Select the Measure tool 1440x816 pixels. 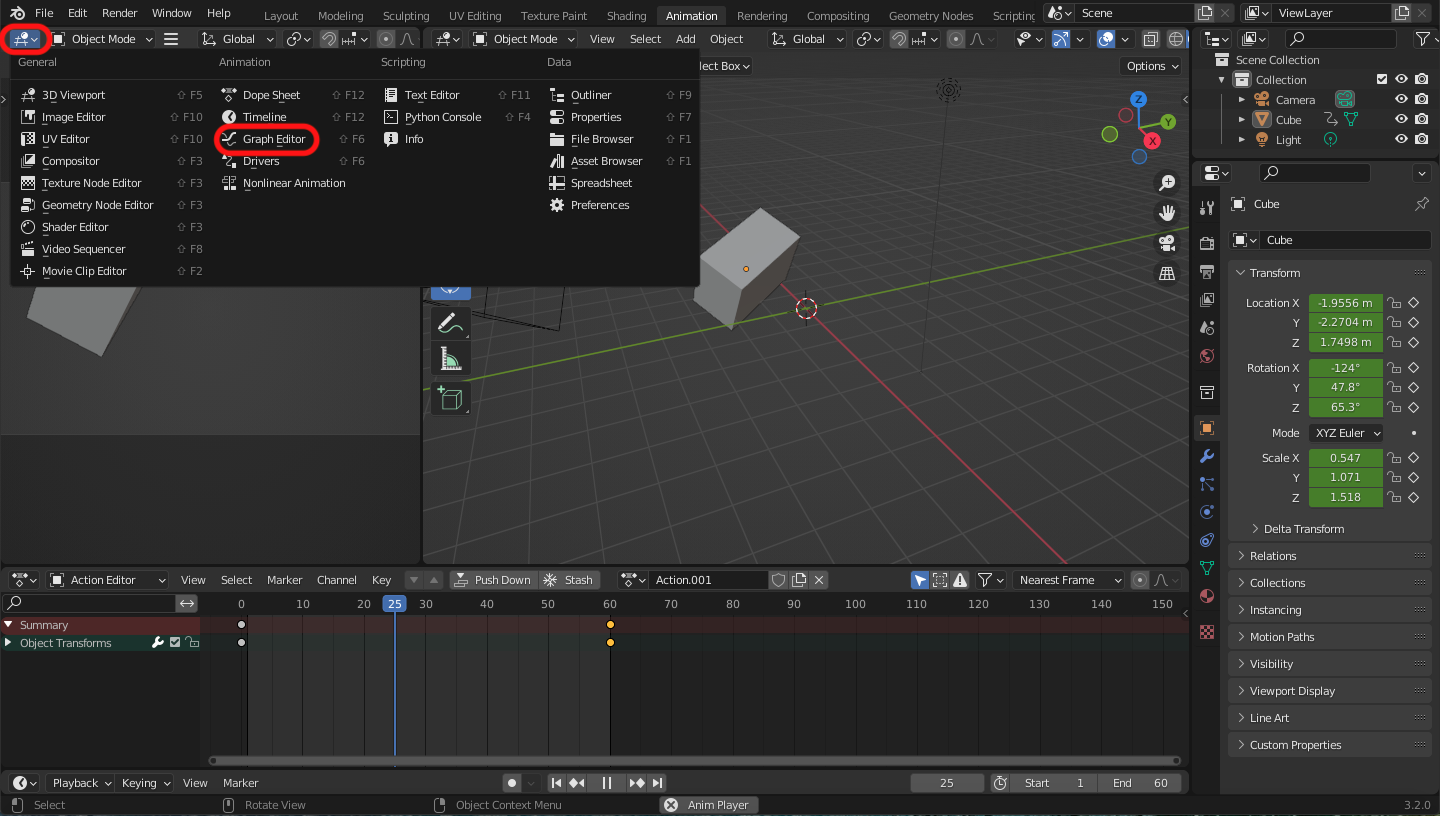click(450, 358)
